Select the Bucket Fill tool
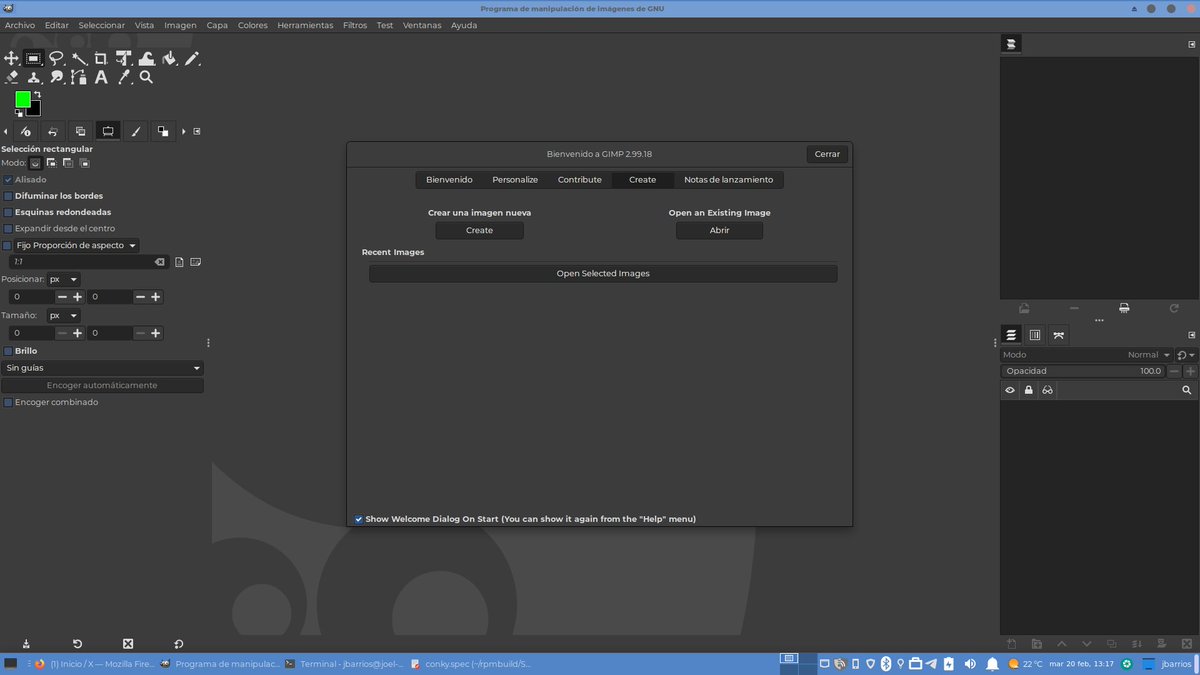The image size is (1200, 675). (169, 59)
